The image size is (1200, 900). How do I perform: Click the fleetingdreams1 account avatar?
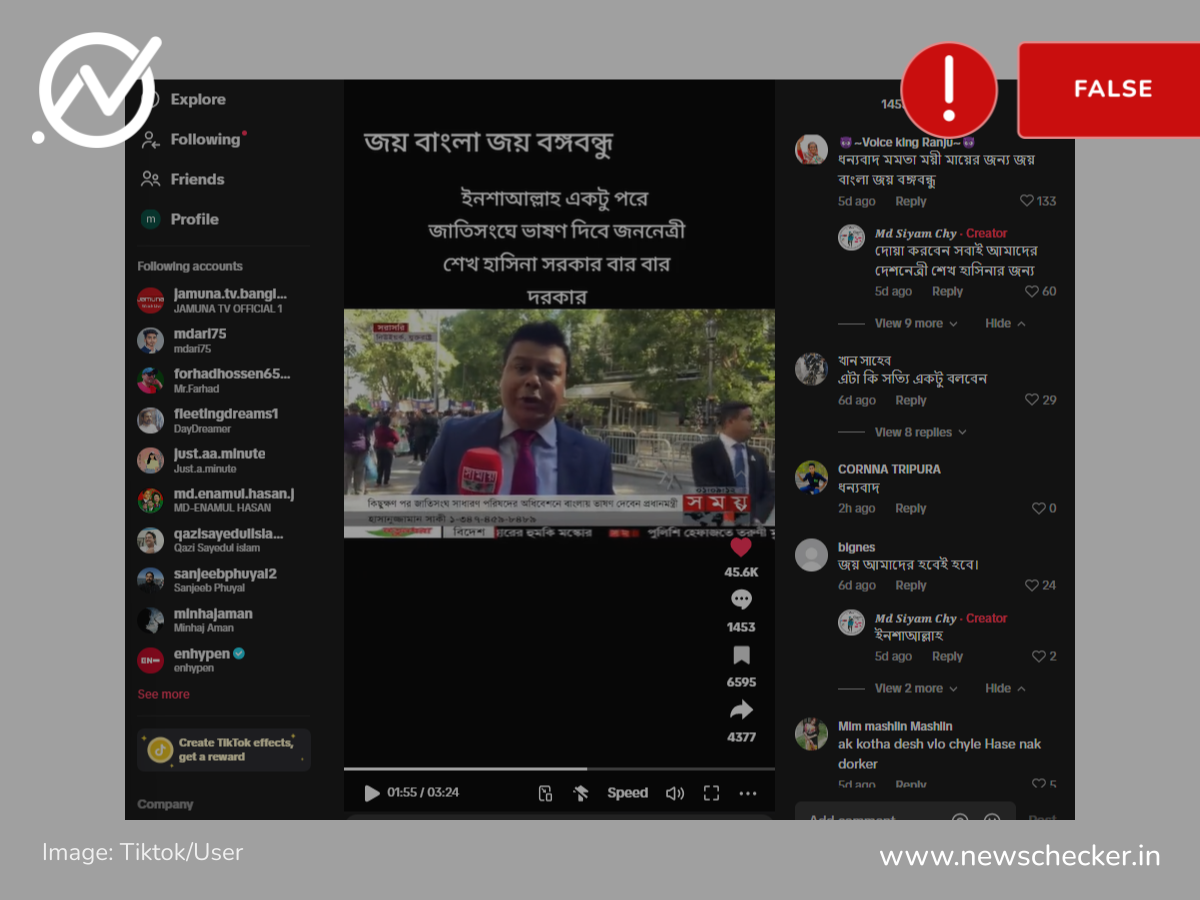(150, 420)
